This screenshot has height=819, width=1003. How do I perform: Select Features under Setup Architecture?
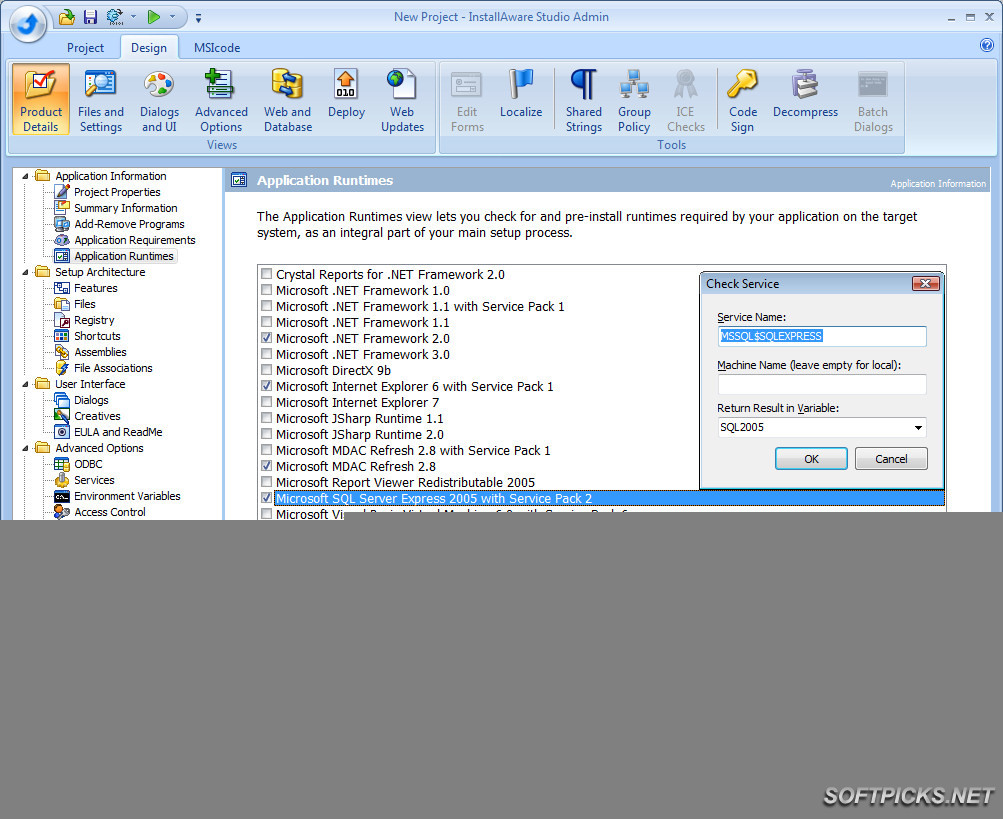(x=95, y=288)
